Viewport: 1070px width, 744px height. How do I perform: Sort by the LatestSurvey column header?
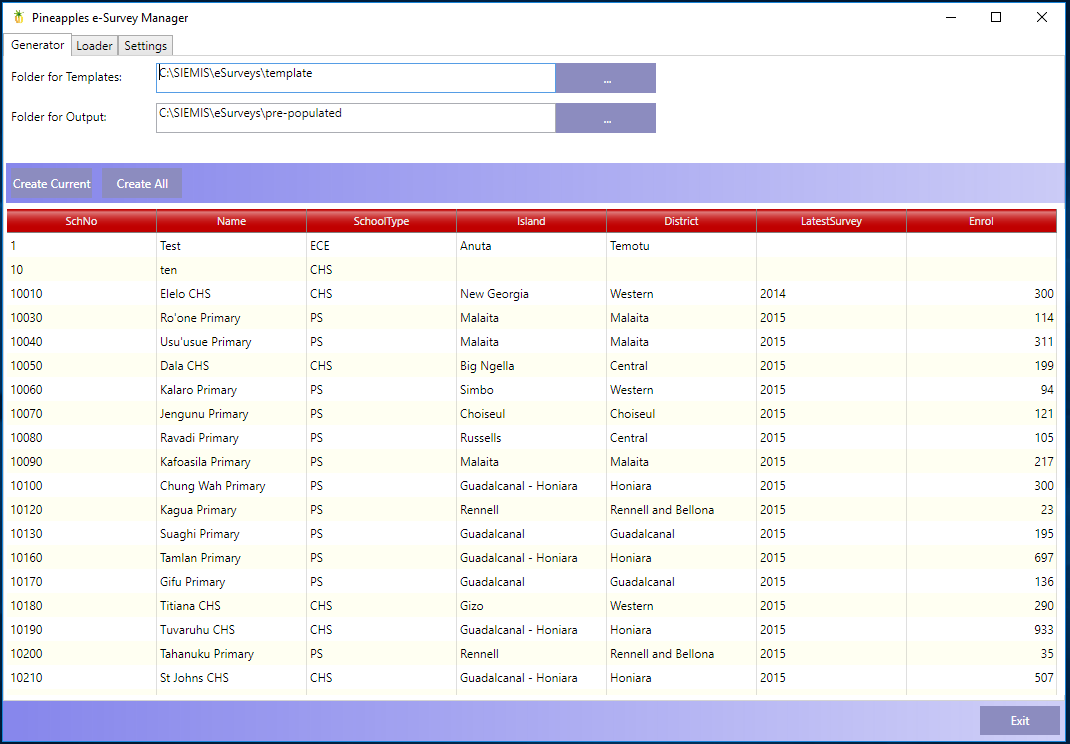[x=831, y=221]
